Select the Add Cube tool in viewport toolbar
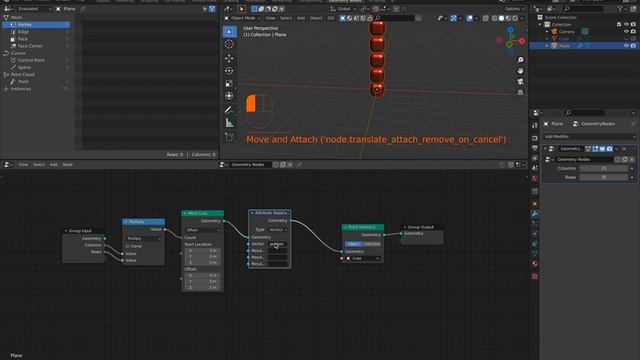The width and height of the screenshot is (640, 360). tap(229, 137)
